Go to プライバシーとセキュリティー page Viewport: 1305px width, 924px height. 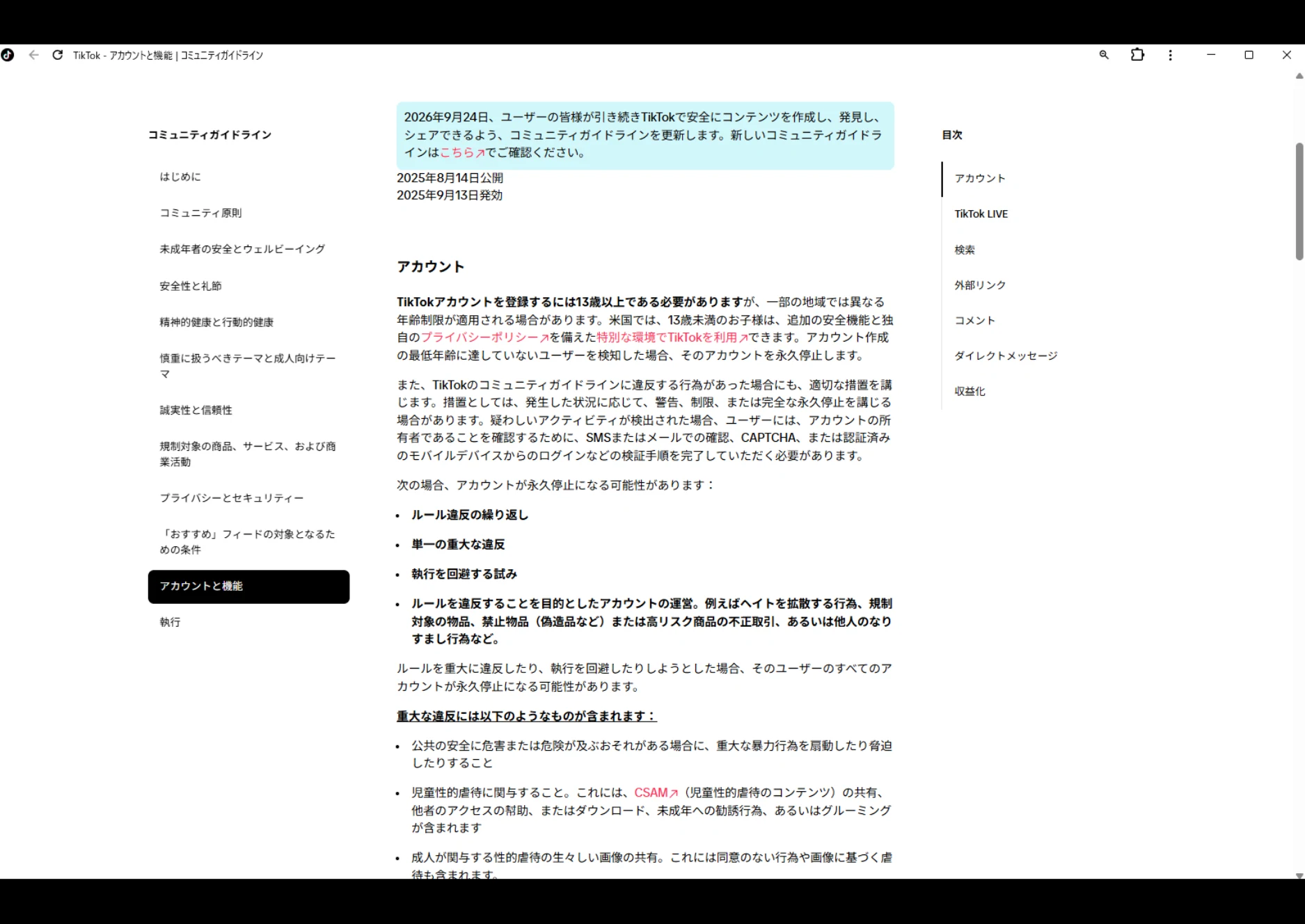point(232,498)
